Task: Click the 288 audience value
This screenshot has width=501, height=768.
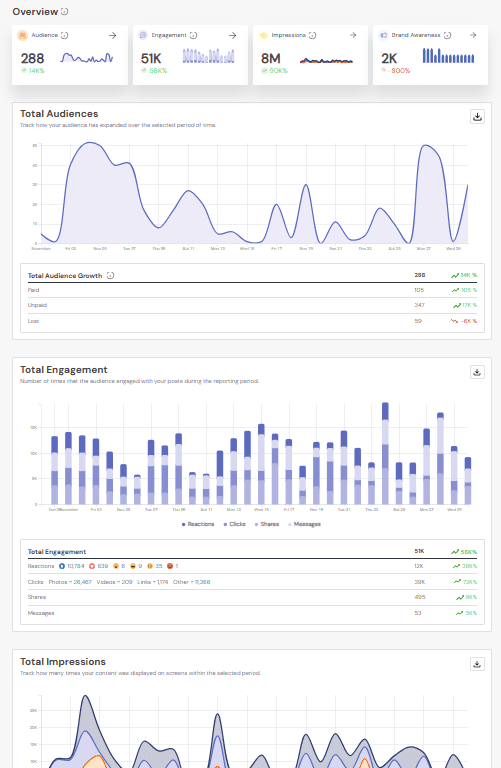Action: (32, 59)
